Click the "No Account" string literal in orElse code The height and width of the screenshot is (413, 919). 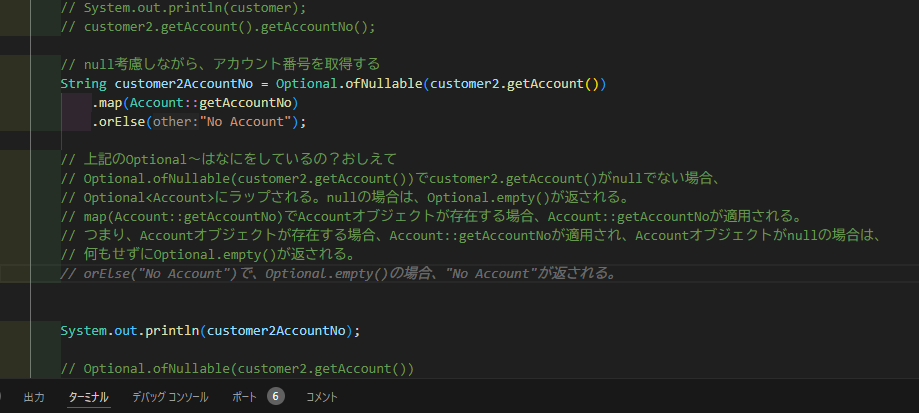[246, 122]
